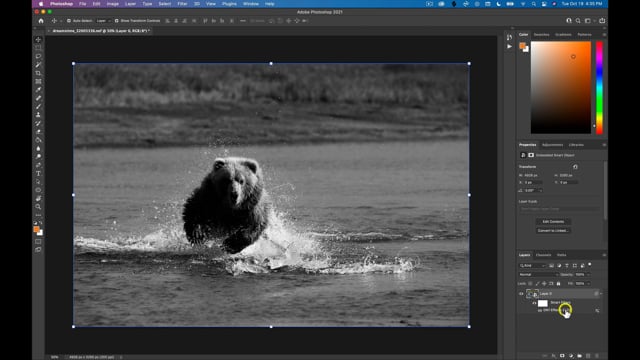Toggle visibility eye of Smart Filters
The width and height of the screenshot is (640, 360).
tap(534, 303)
